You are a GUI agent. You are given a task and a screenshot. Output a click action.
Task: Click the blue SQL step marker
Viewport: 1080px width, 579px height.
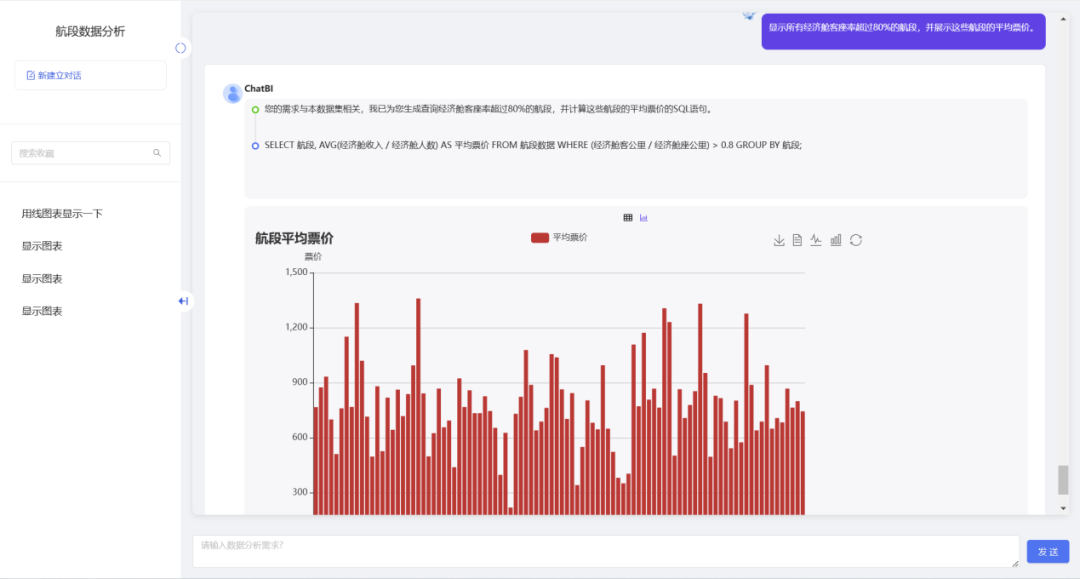coord(256,145)
